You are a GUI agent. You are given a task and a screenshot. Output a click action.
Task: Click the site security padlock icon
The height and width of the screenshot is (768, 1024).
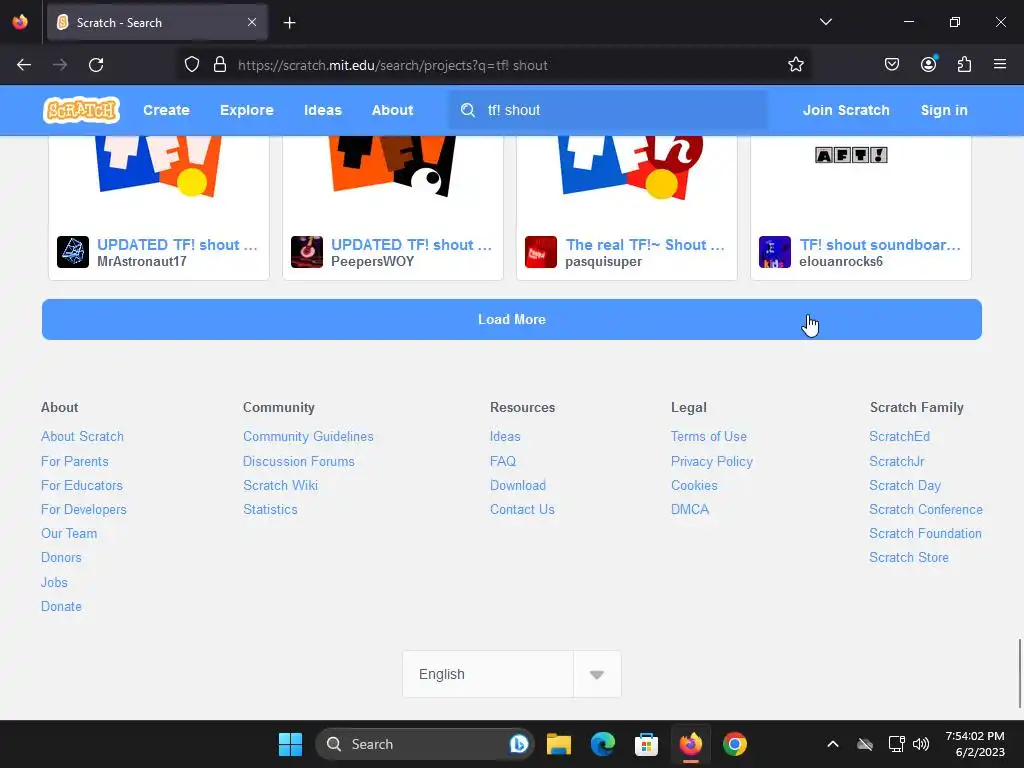point(220,65)
